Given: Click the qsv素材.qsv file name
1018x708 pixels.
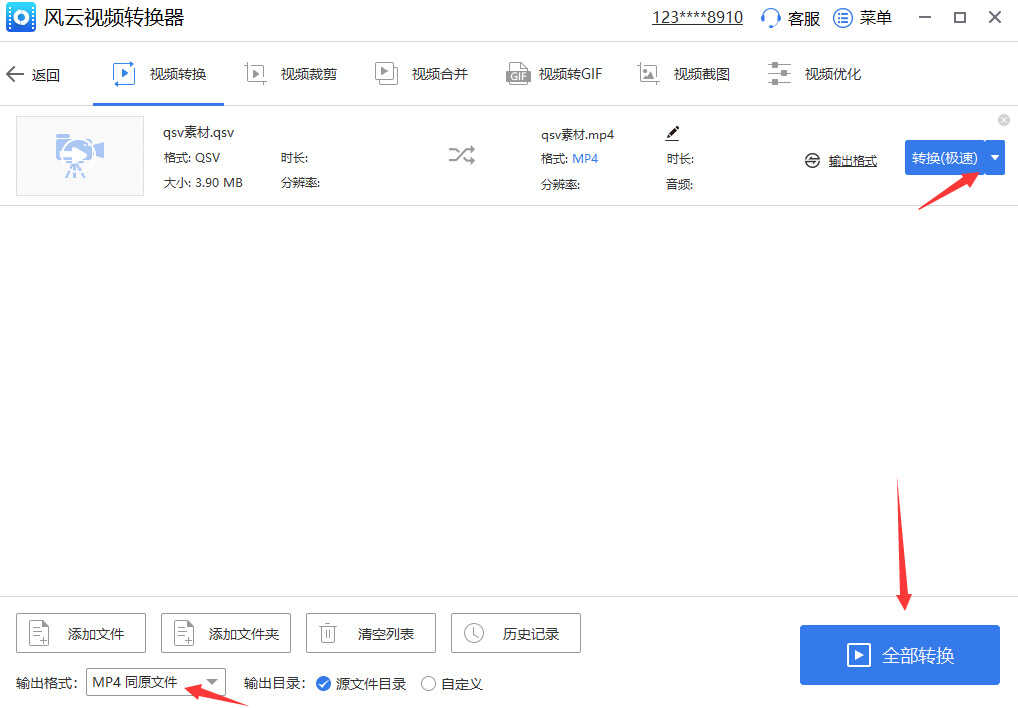Looking at the screenshot, I should [x=199, y=132].
